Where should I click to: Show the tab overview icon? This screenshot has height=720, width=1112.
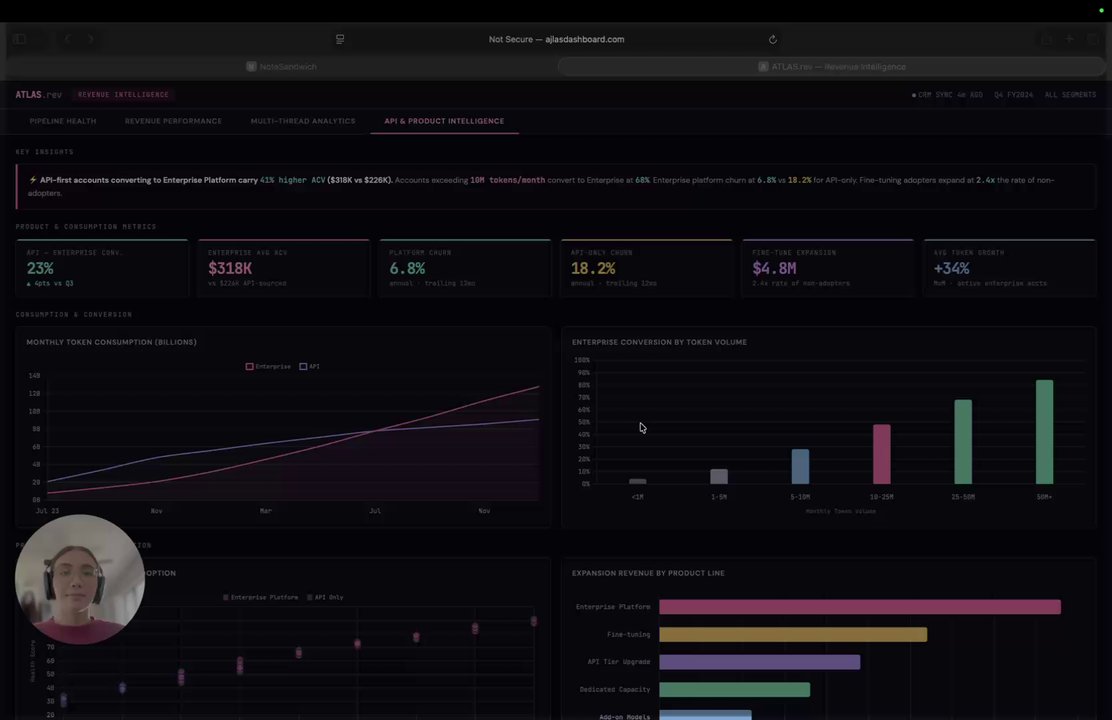tap(1093, 39)
